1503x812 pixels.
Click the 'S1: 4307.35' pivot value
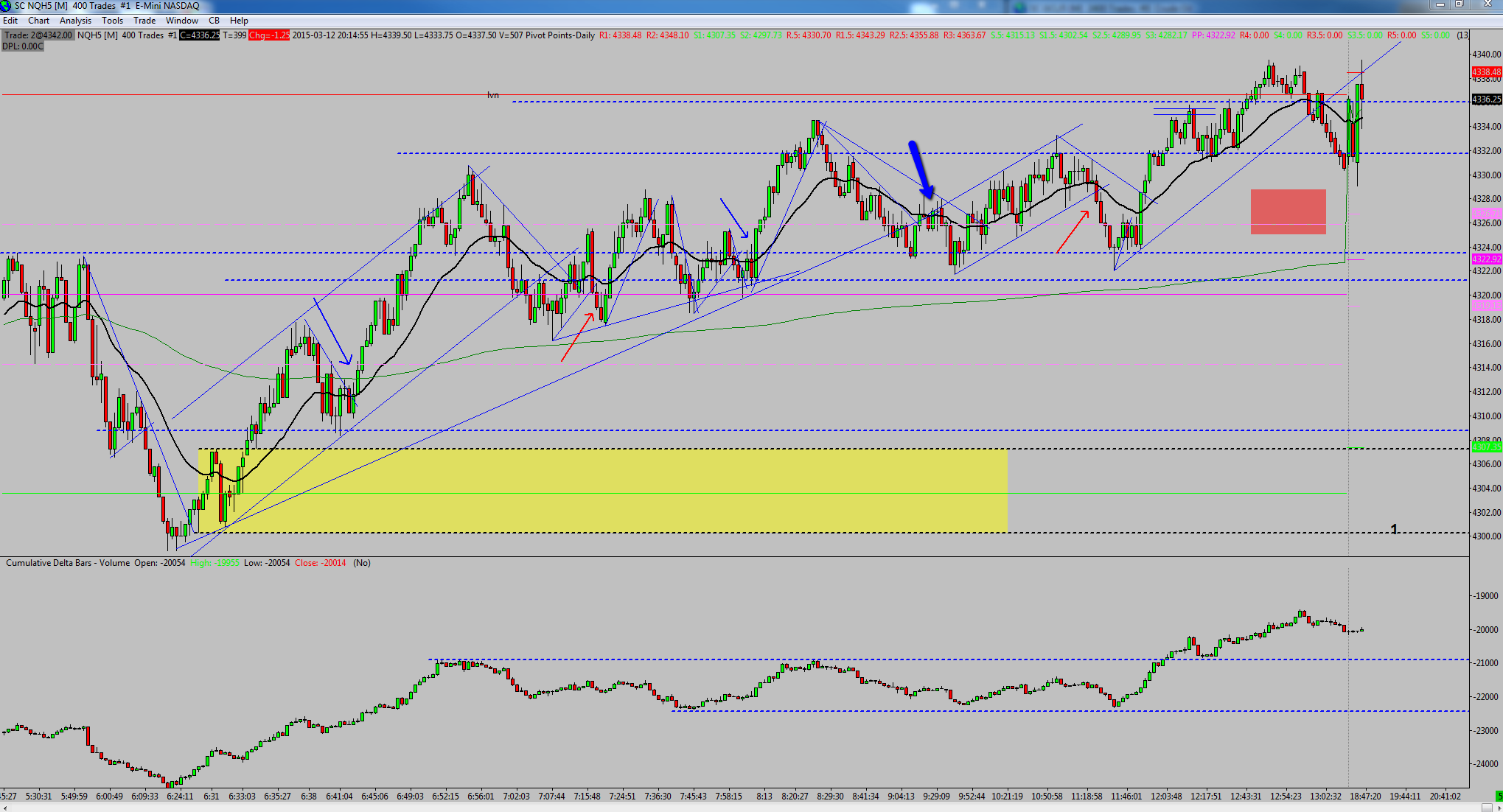pos(714,35)
